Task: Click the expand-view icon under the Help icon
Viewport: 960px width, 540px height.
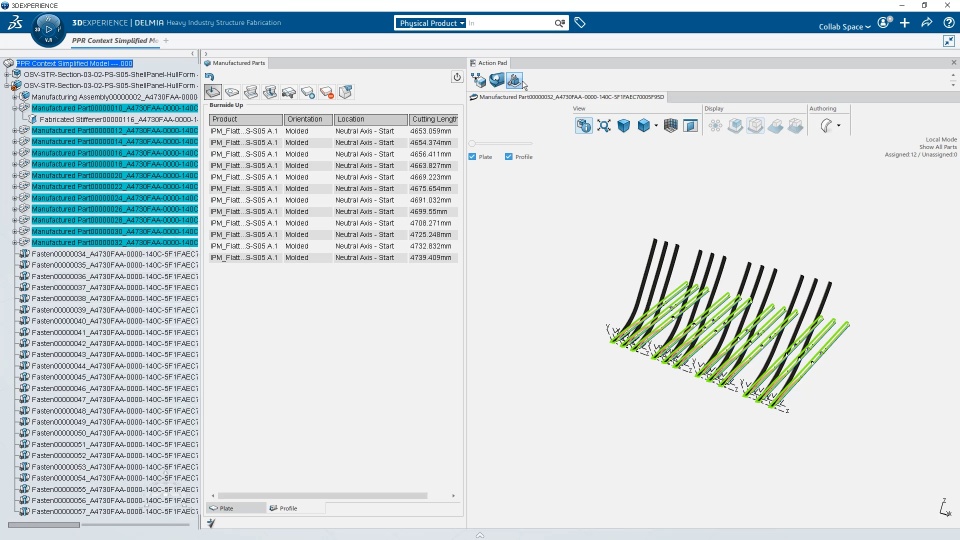Action: [x=949, y=41]
